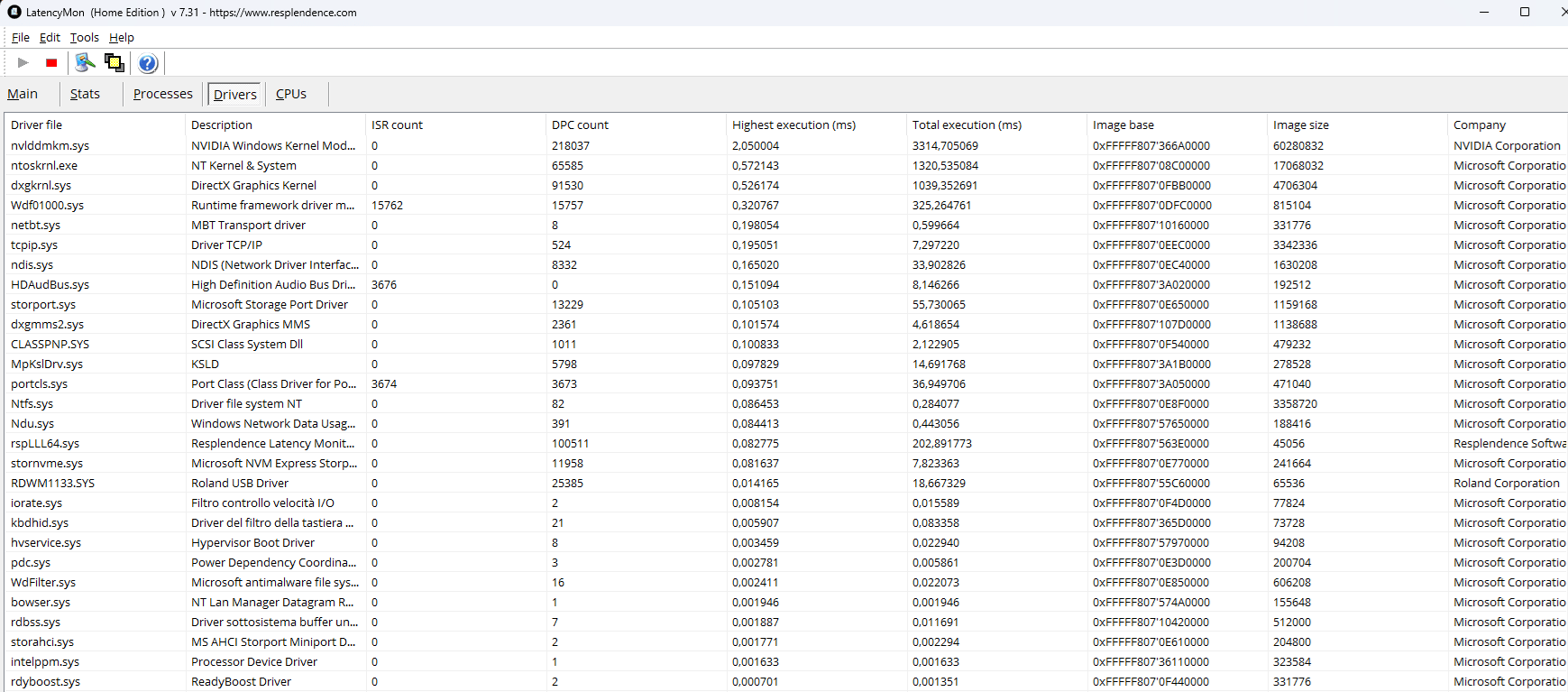This screenshot has height=692, width=1568.
Task: Maximize the LatencyMon window
Action: (1525, 12)
